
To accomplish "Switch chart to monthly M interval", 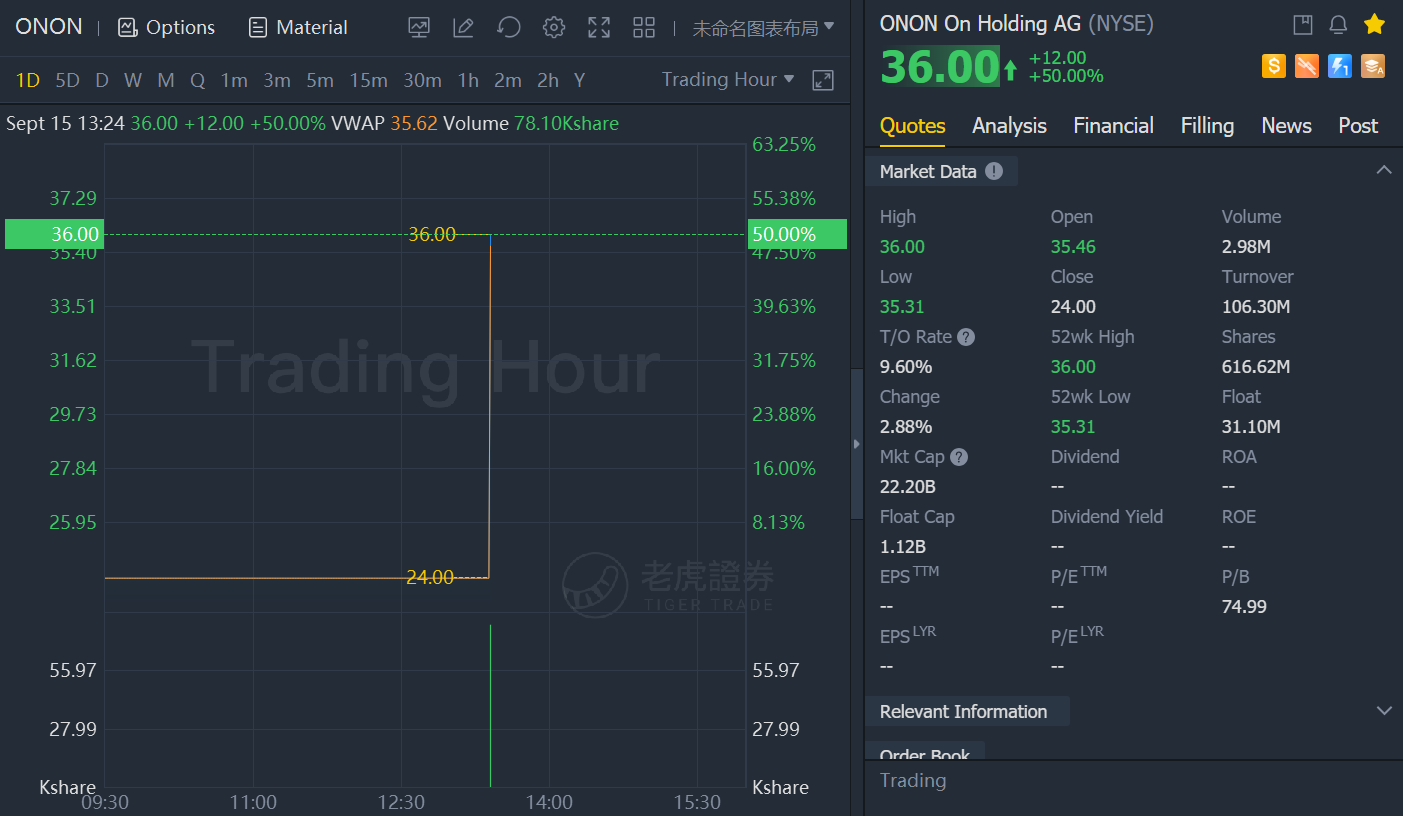I will coord(166,80).
